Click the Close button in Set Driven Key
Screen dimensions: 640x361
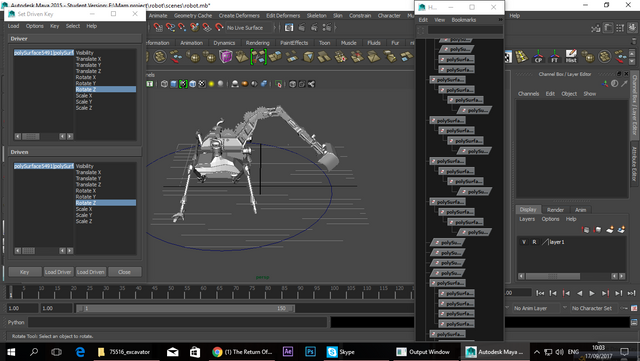124,272
